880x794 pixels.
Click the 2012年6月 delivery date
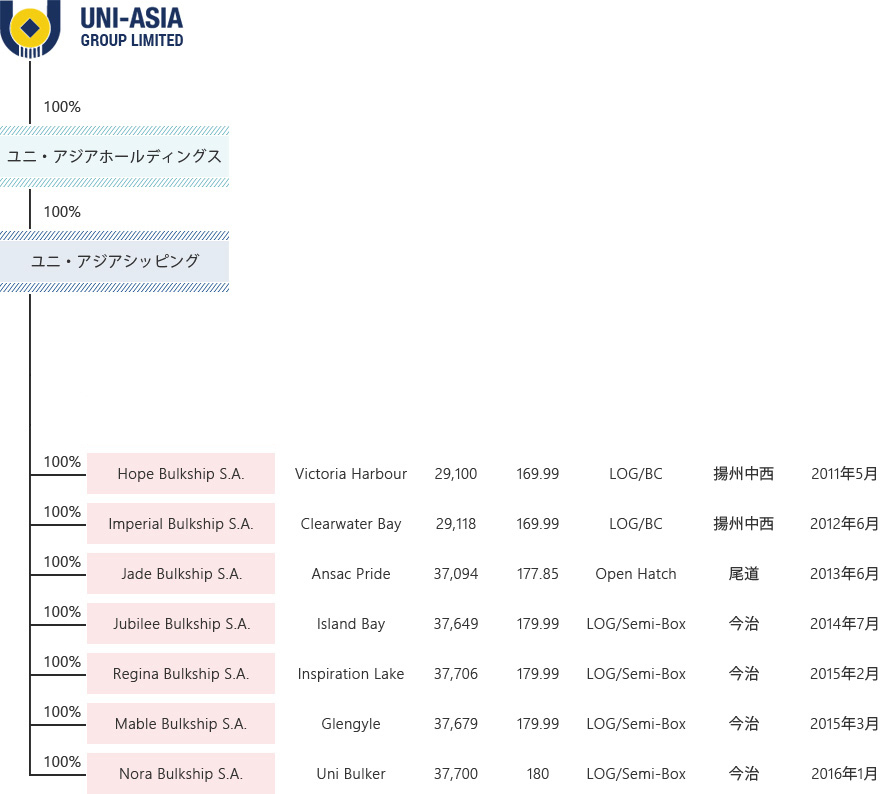pos(845,524)
